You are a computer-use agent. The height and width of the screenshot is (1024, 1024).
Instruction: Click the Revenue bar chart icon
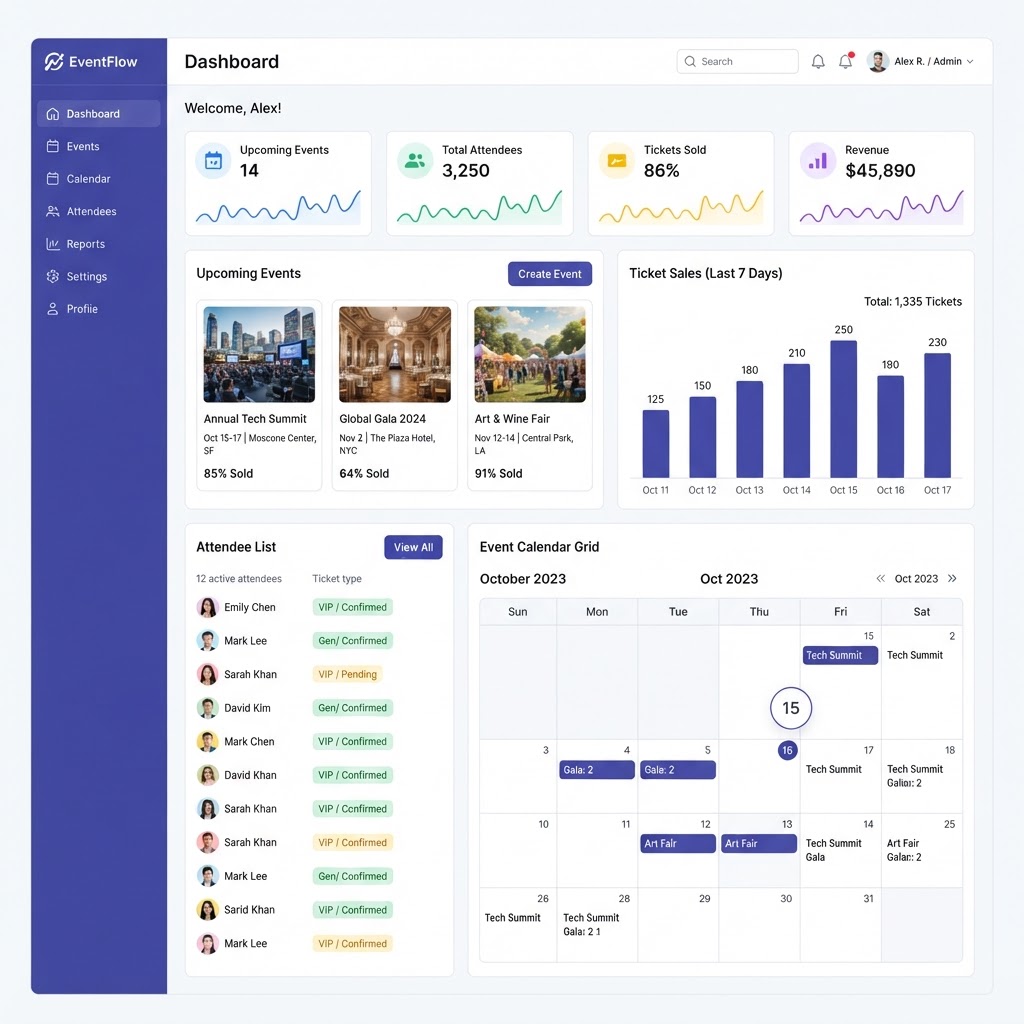click(x=818, y=160)
